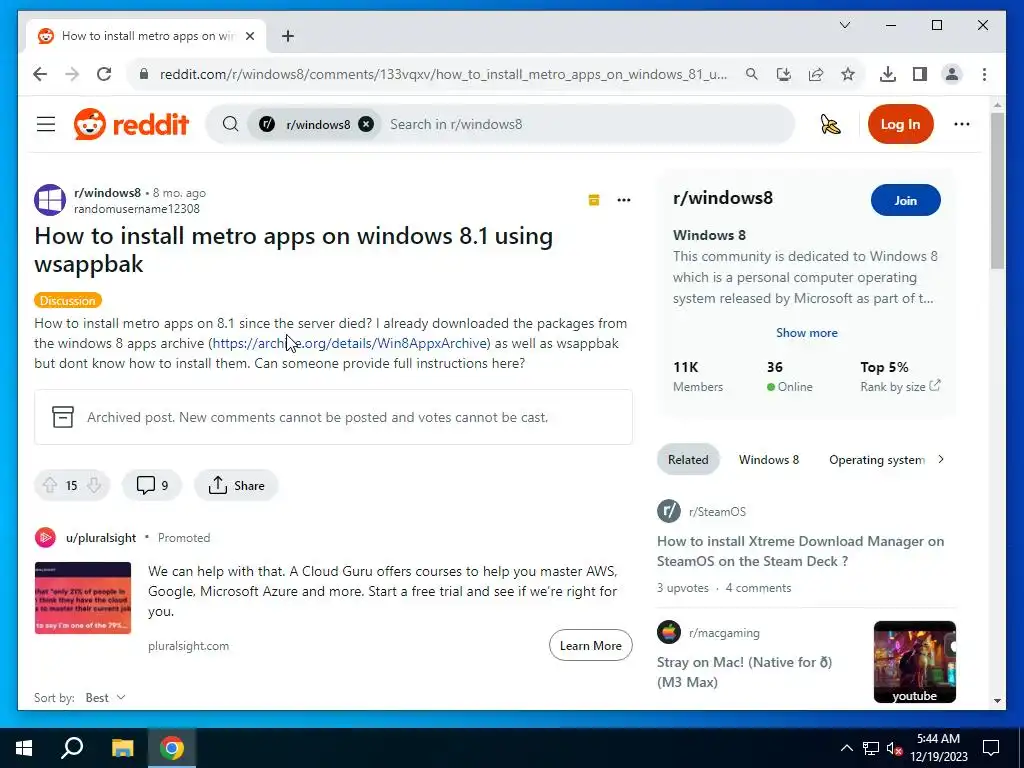Open the muted volume tray icon

pos(894,748)
